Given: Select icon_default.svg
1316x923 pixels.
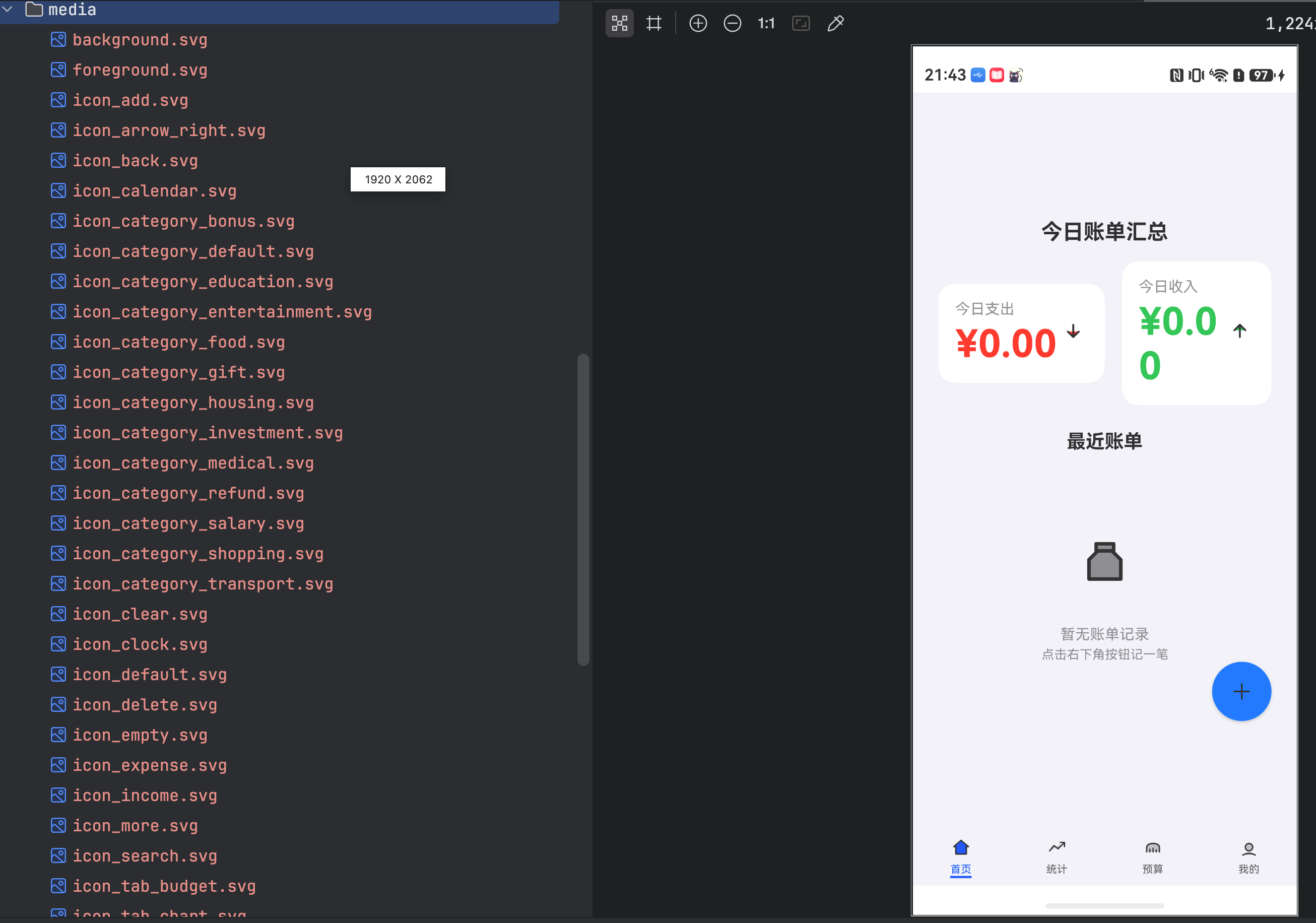Looking at the screenshot, I should click(x=149, y=675).
